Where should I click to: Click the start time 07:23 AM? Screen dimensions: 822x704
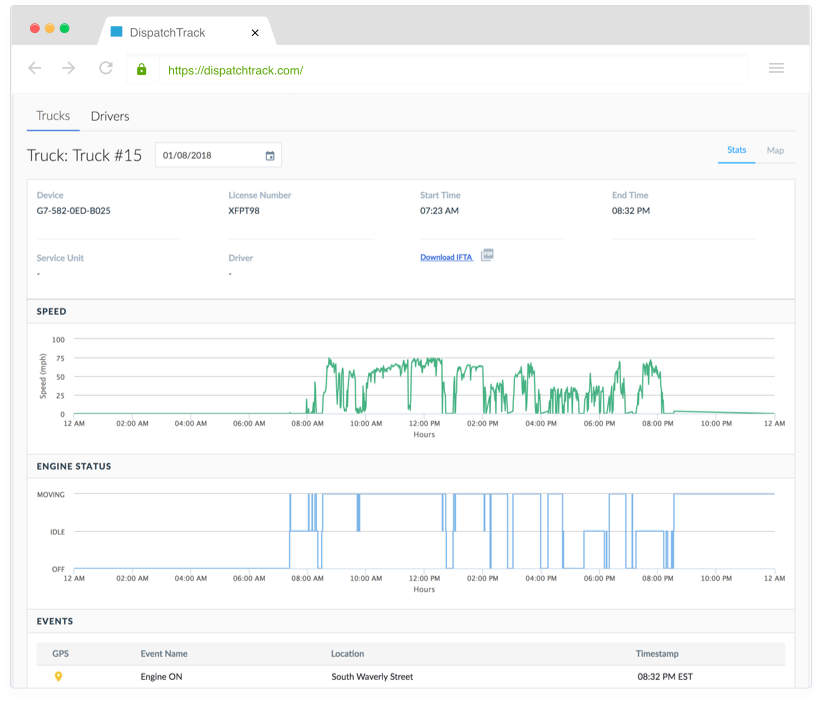[439, 211]
